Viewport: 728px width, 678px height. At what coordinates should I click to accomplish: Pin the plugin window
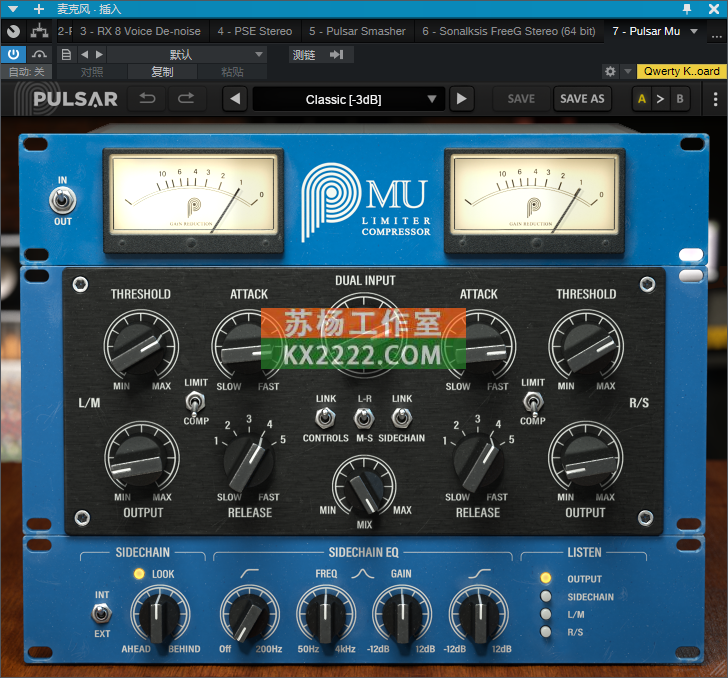tap(687, 8)
